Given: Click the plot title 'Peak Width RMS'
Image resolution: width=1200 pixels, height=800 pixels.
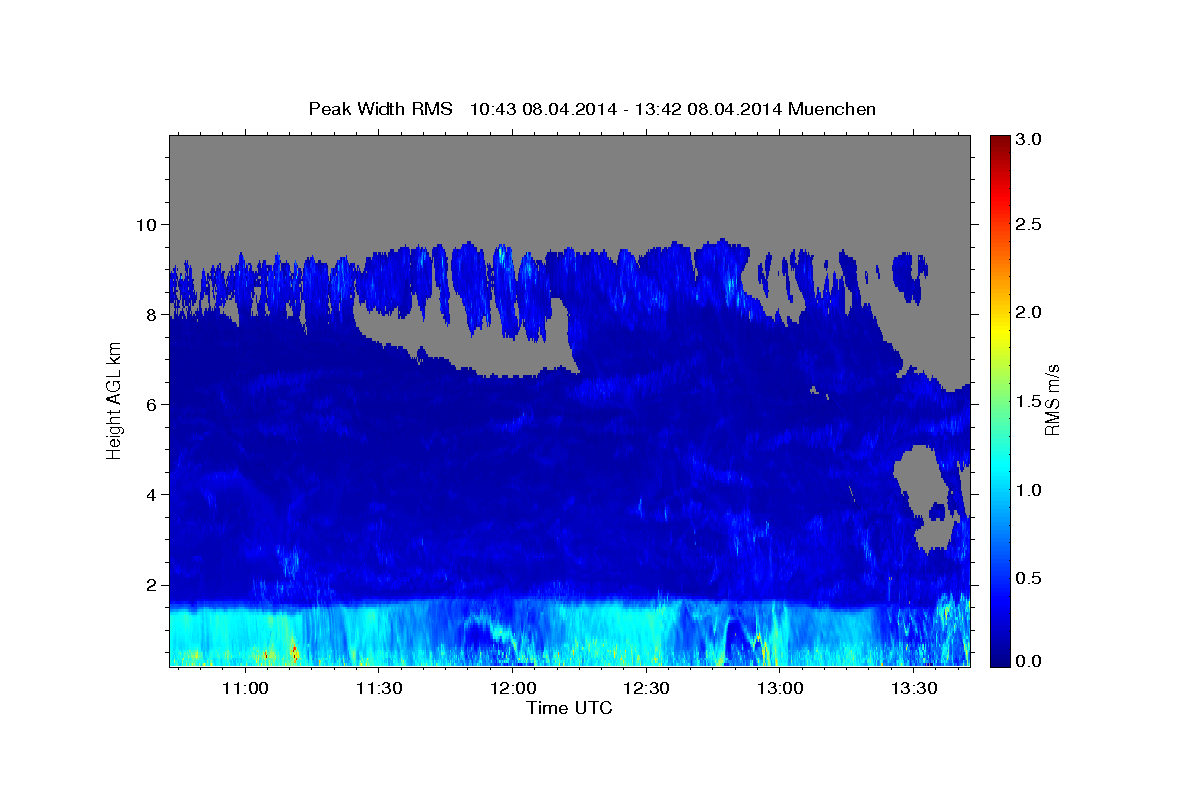Looking at the screenshot, I should [x=380, y=109].
